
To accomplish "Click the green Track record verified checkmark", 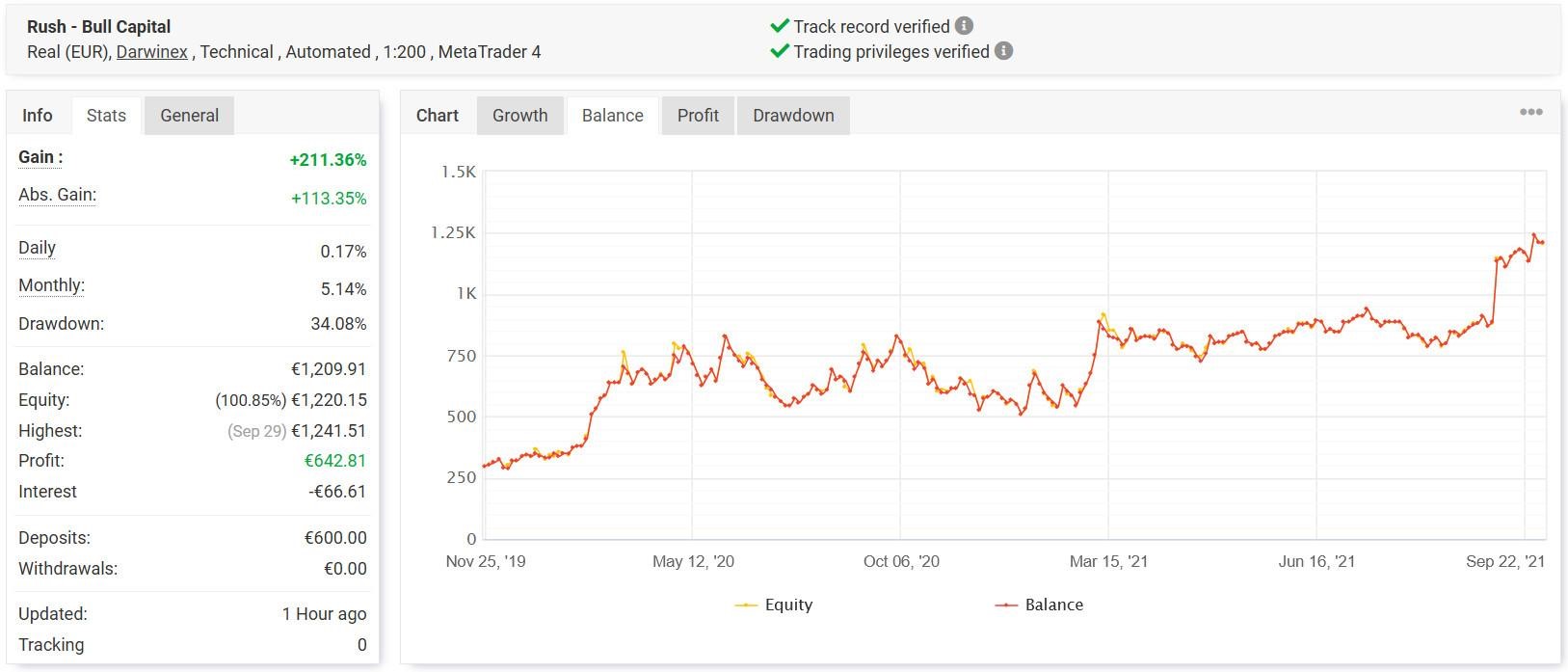I will [x=780, y=26].
